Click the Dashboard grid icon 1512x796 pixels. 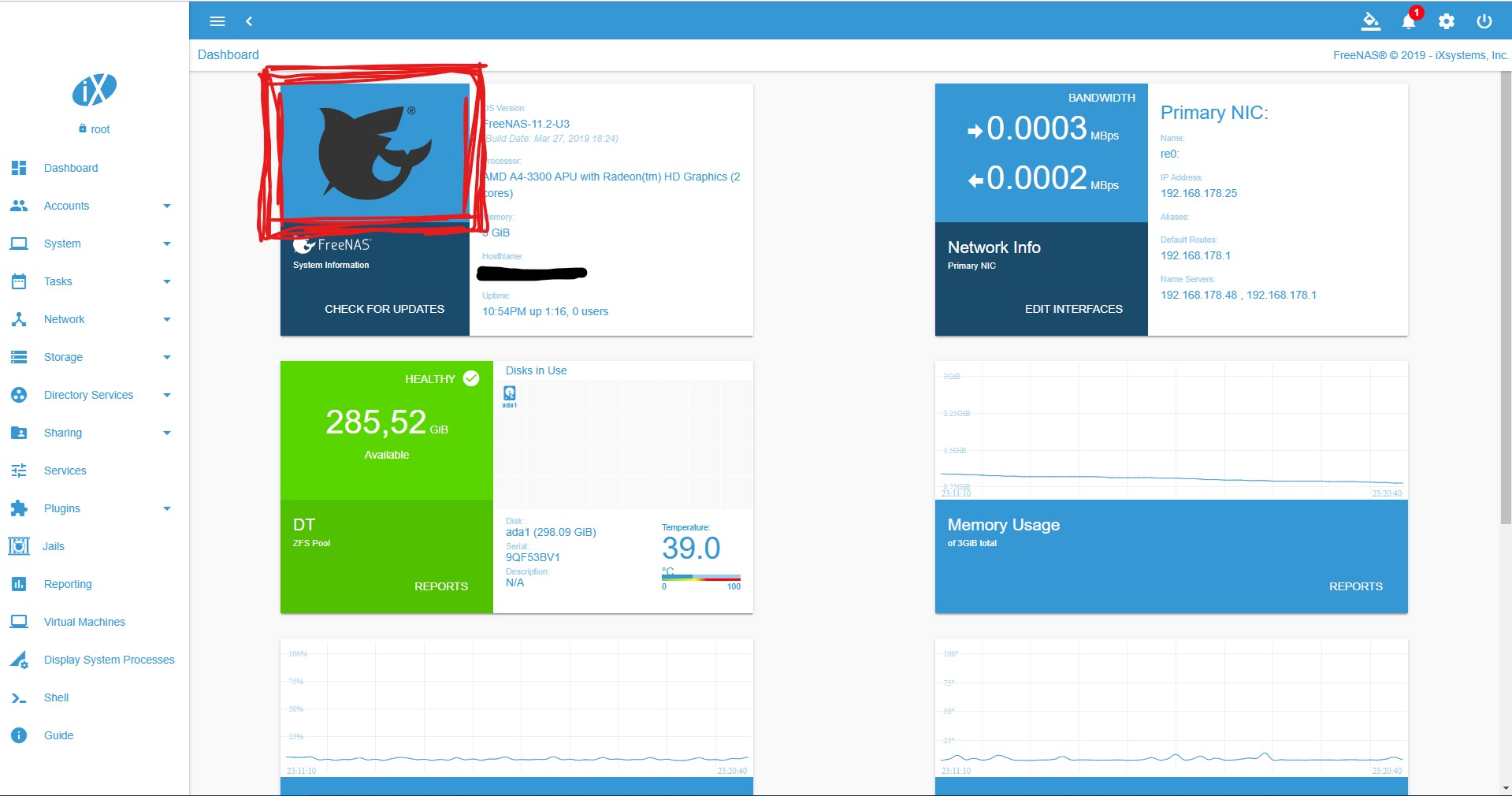19,168
